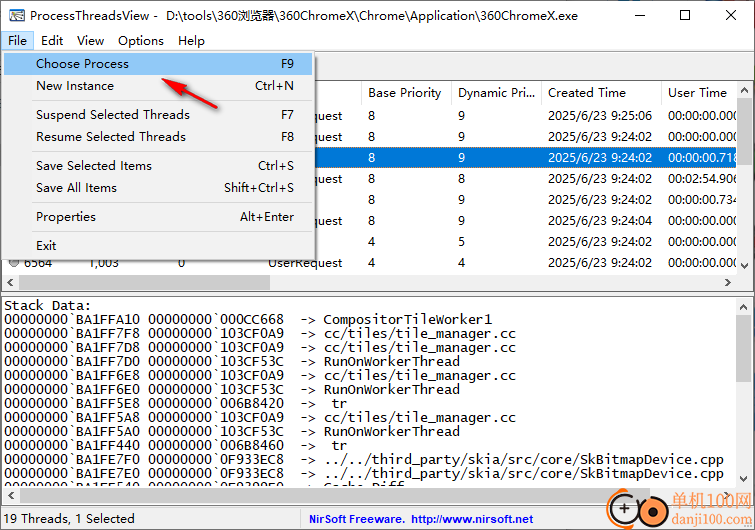The width and height of the screenshot is (755, 530).
Task: Click SkBitmapDevice.cpp line at BA1FE7E0
Action: tap(364, 473)
